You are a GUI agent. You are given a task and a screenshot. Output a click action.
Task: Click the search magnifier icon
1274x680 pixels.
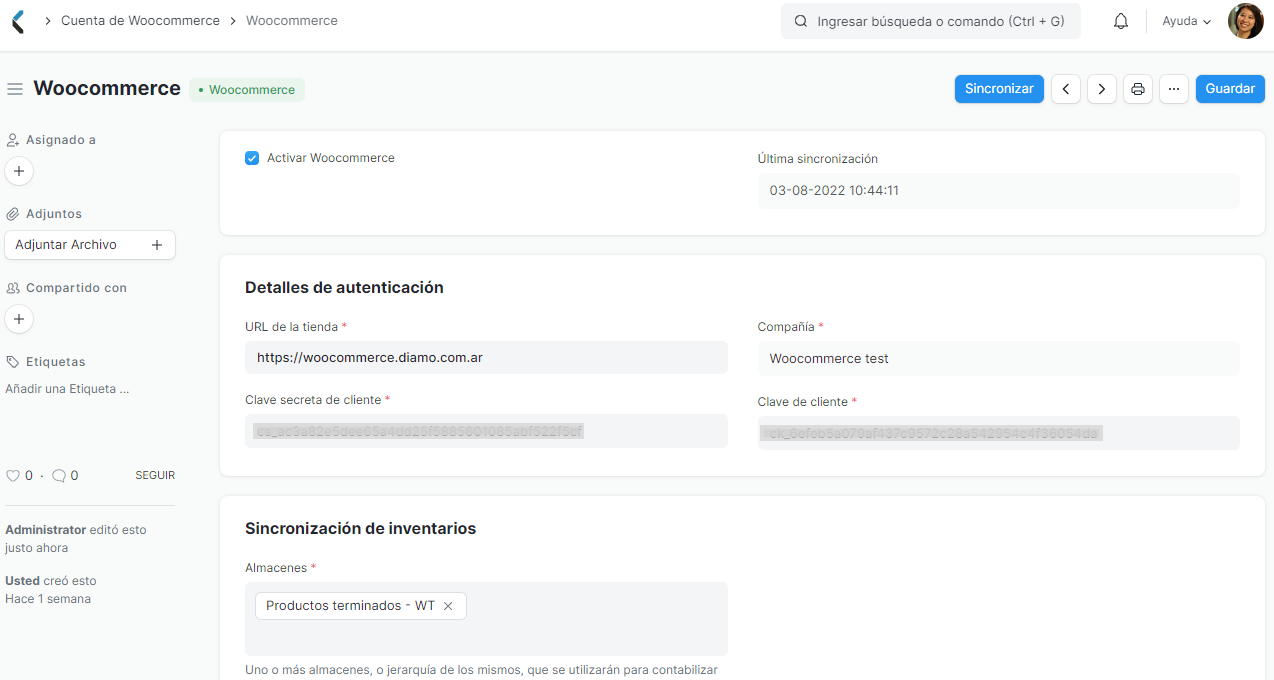point(801,21)
